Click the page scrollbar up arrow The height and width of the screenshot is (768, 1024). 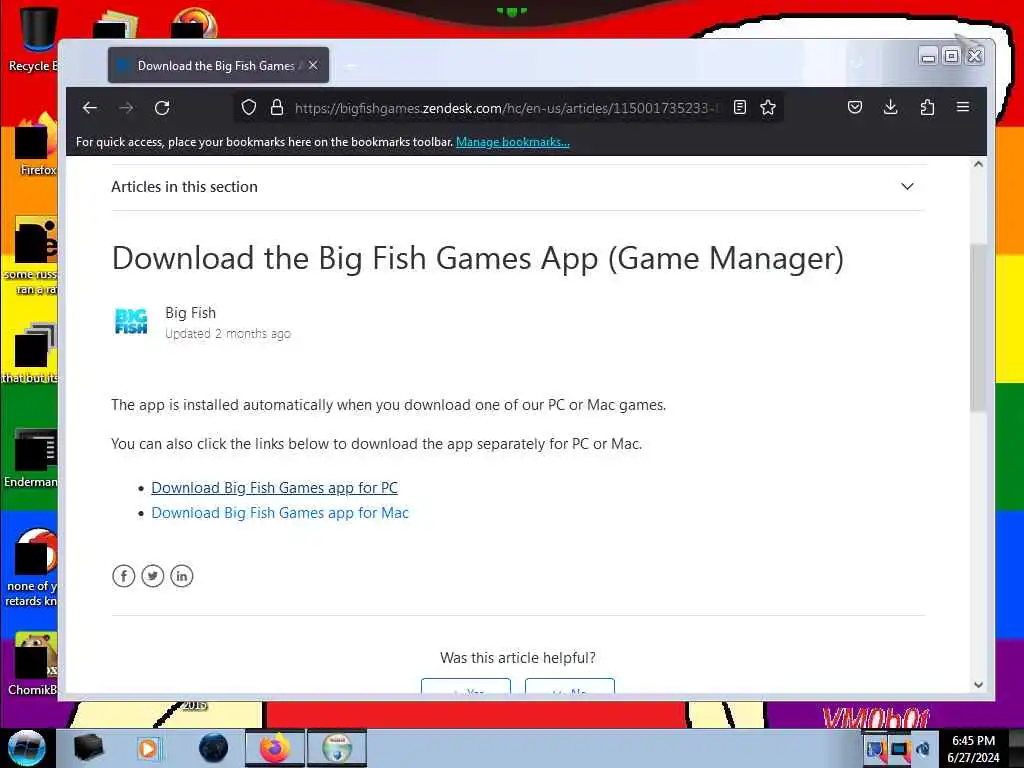[978, 165]
